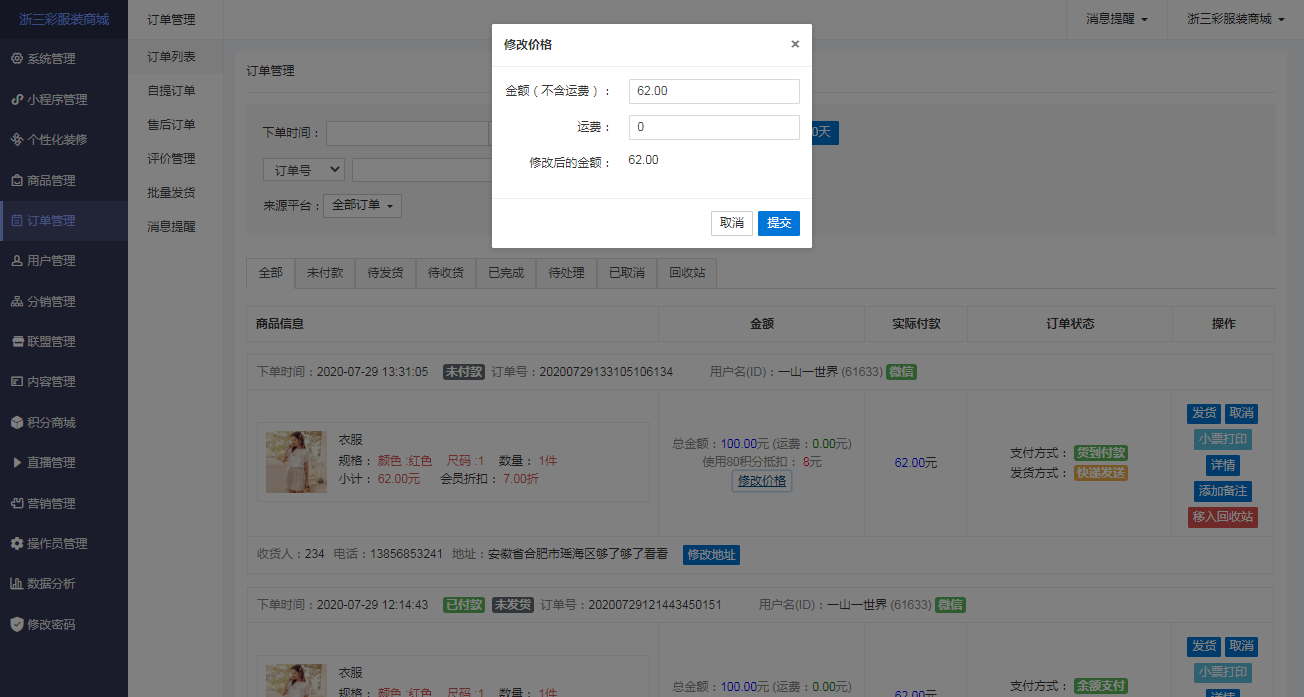Open the 订单号 search type select
The height and width of the screenshot is (697, 1304).
coord(303,170)
